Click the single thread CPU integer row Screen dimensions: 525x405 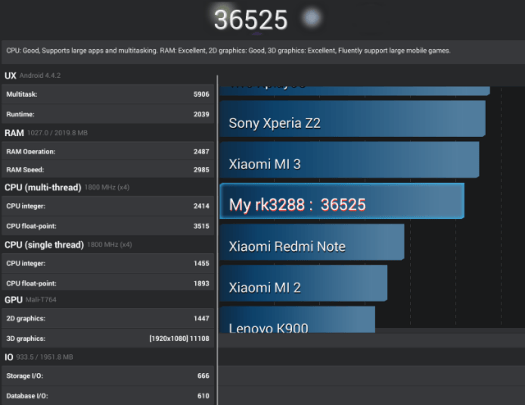point(108,263)
